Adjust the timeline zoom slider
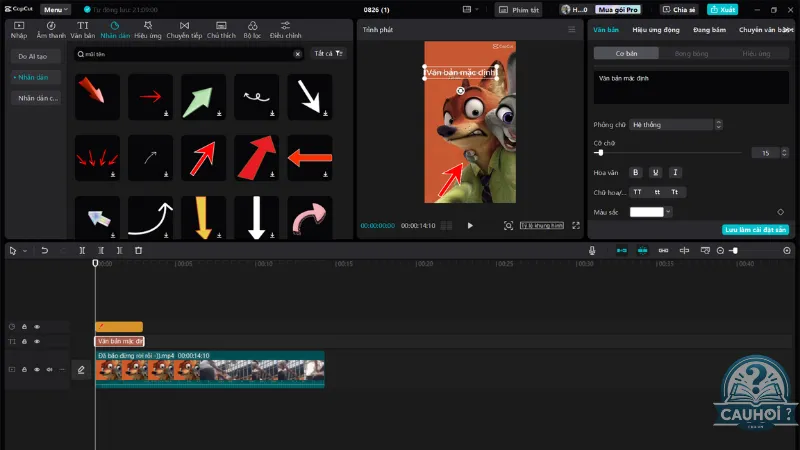This screenshot has height=450, width=800. 735,251
